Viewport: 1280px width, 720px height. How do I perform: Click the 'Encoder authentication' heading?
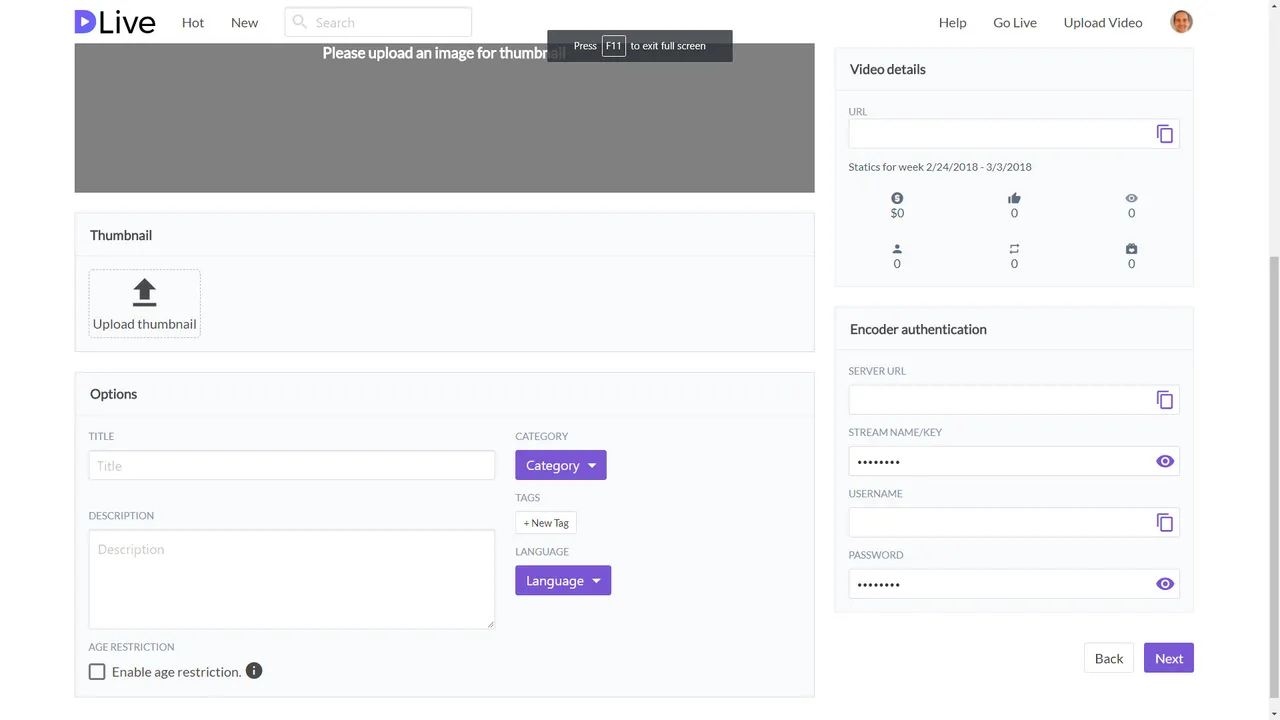tap(918, 329)
